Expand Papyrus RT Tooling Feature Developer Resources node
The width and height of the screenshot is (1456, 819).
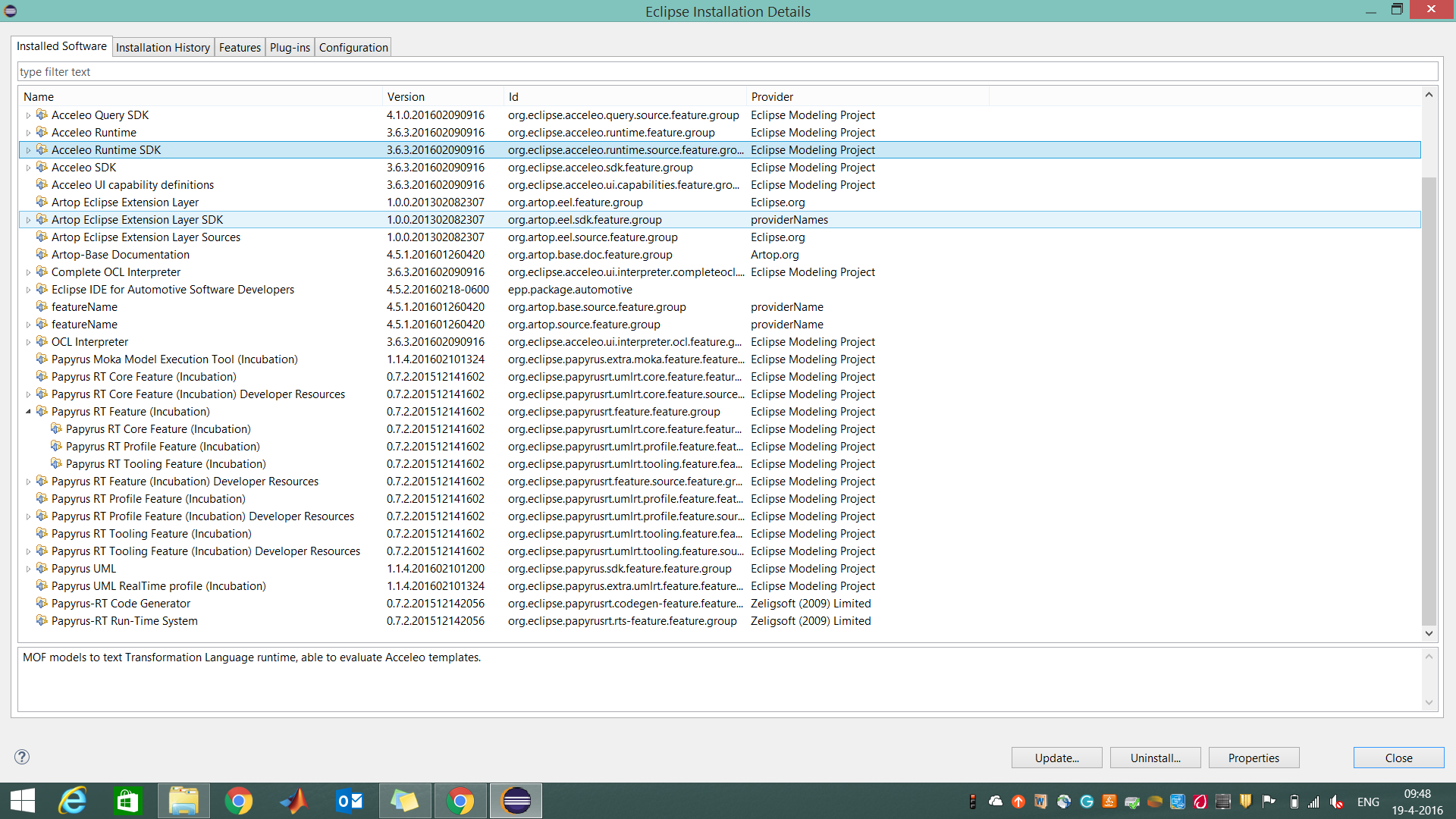point(28,551)
